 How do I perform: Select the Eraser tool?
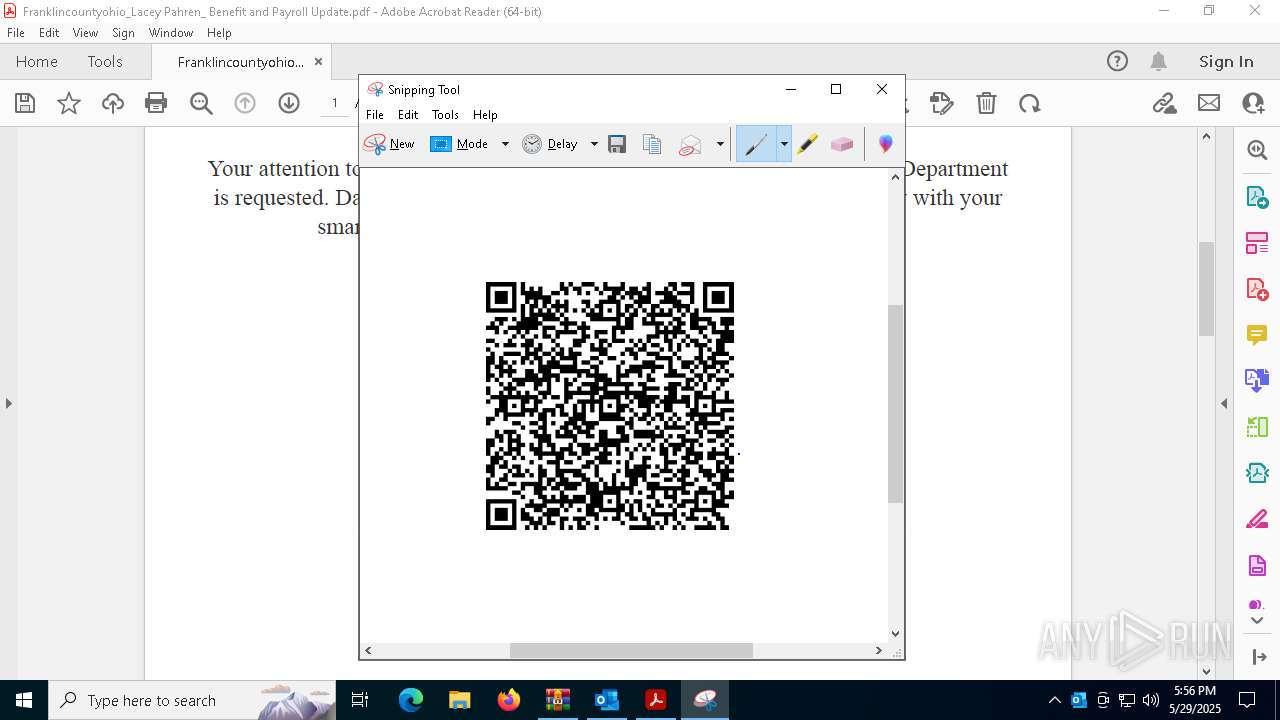[842, 144]
